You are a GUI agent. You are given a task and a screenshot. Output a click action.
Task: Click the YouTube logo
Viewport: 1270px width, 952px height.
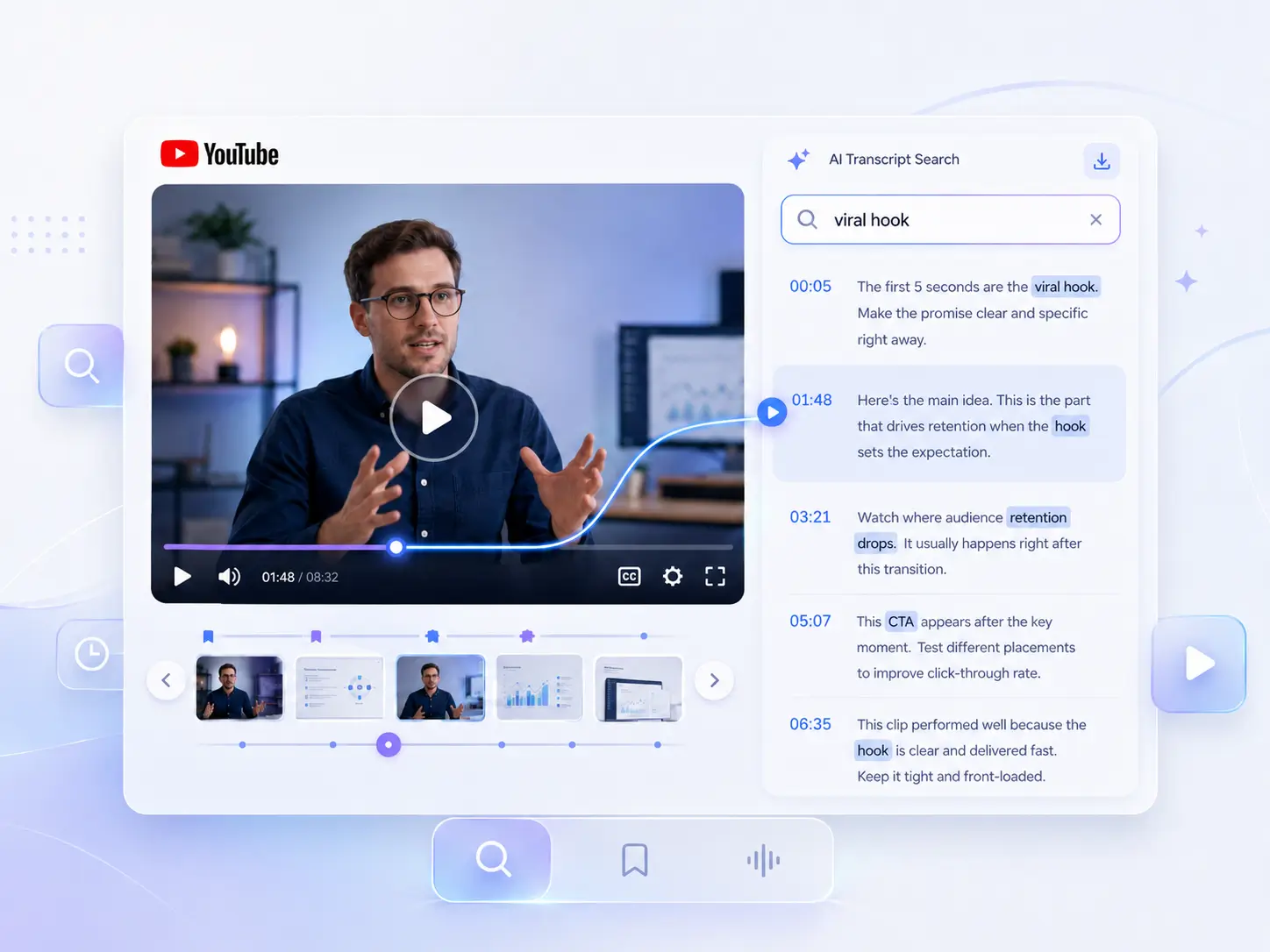click(219, 154)
